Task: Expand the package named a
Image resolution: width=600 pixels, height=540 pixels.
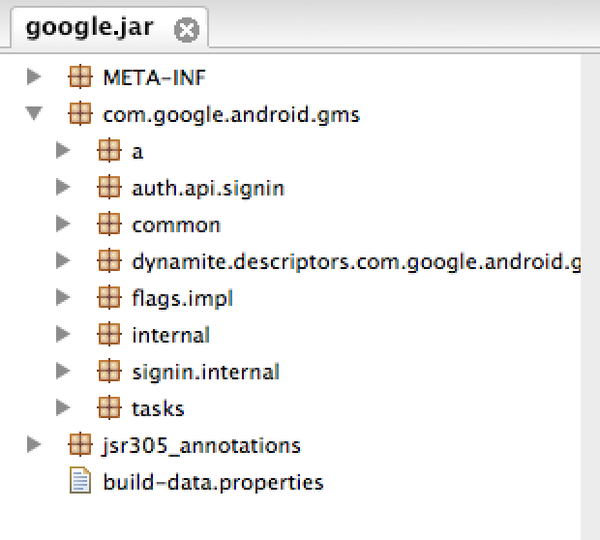Action: tap(63, 150)
